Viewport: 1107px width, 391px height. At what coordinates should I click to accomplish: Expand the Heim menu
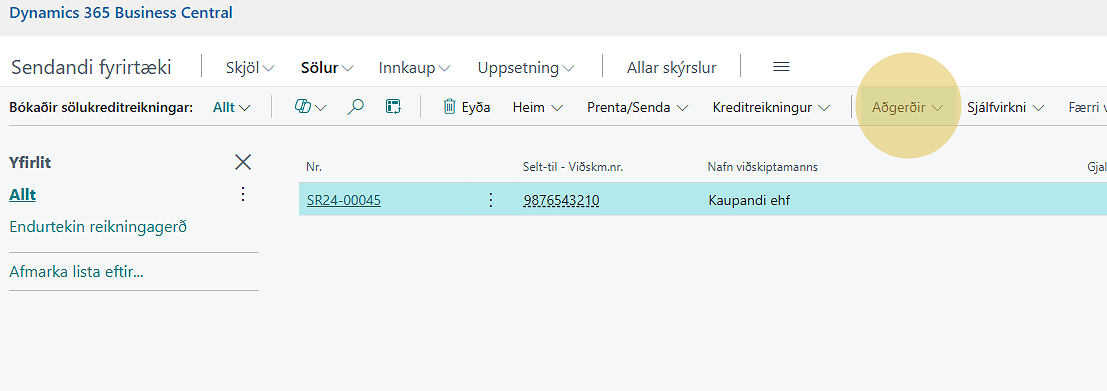click(x=538, y=108)
